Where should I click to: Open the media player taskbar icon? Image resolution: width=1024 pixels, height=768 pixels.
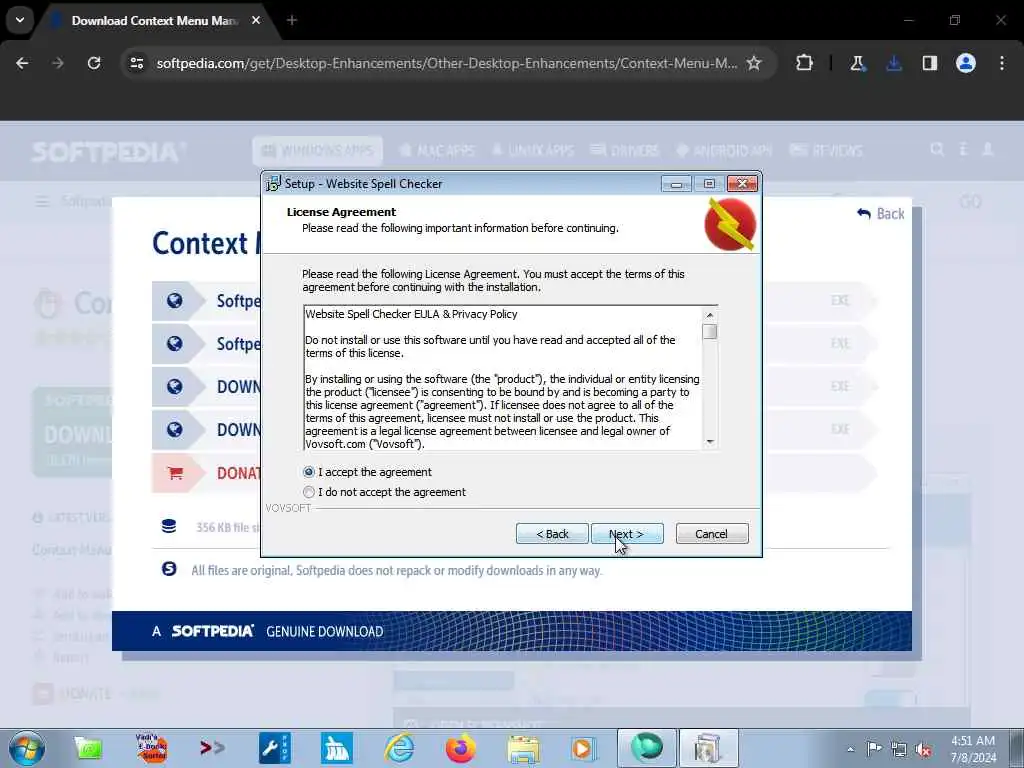(583, 748)
